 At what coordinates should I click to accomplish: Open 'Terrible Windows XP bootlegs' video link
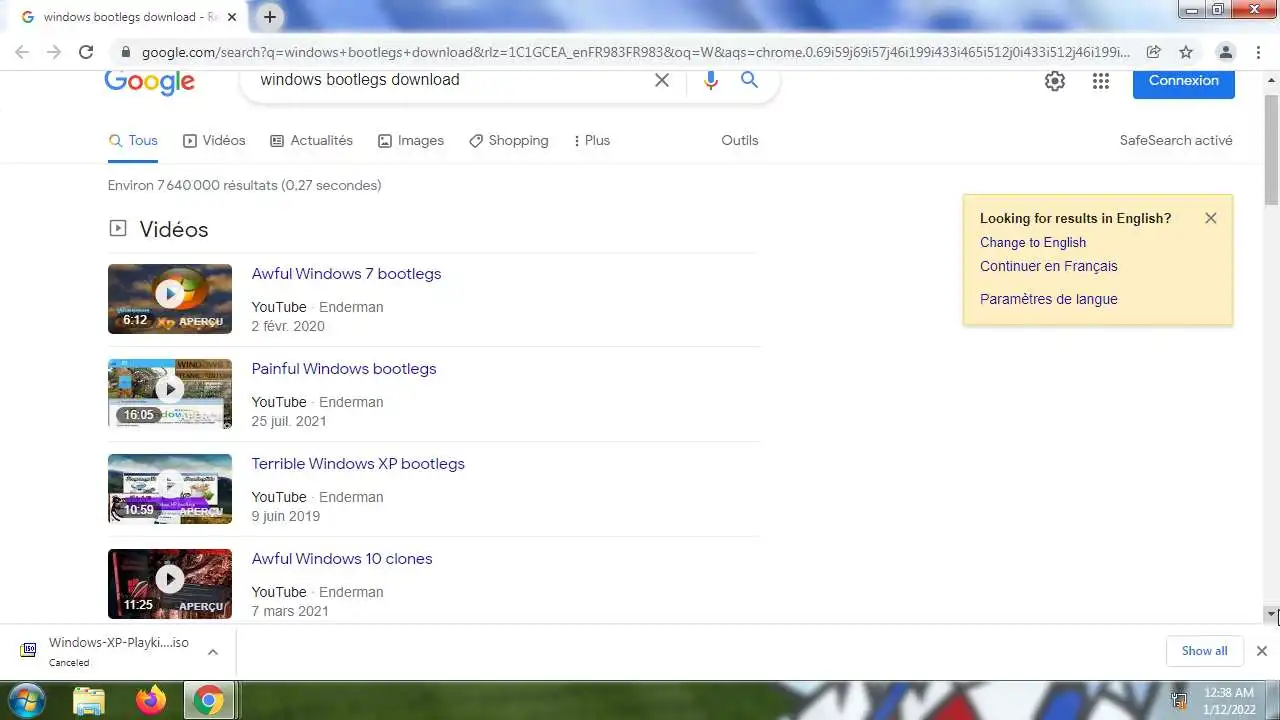click(x=358, y=464)
